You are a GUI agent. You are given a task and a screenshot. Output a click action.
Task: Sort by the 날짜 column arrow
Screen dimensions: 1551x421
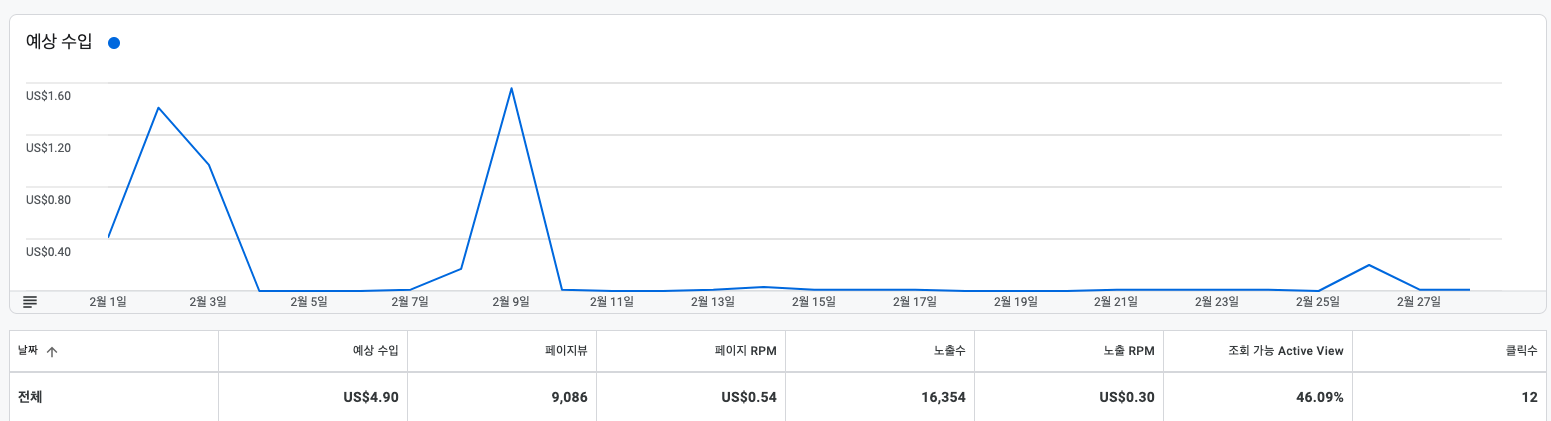point(52,351)
